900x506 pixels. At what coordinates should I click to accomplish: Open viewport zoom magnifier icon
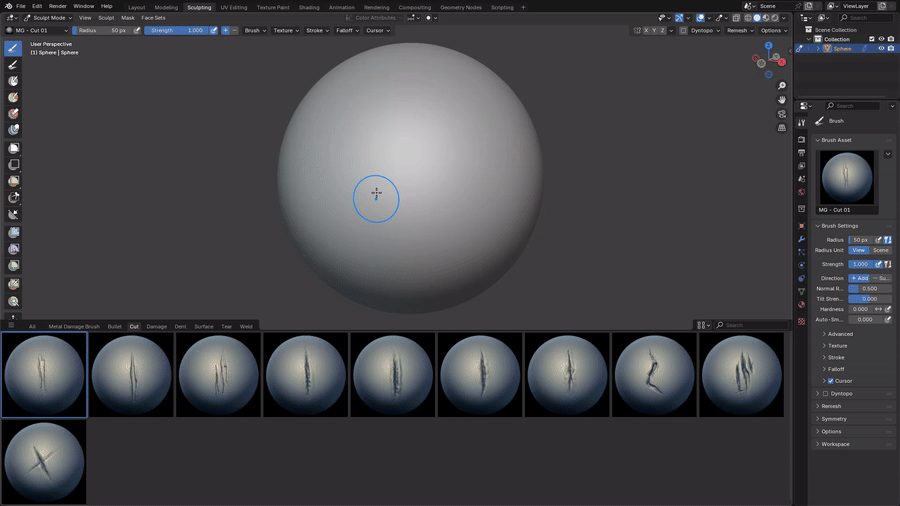tap(781, 85)
